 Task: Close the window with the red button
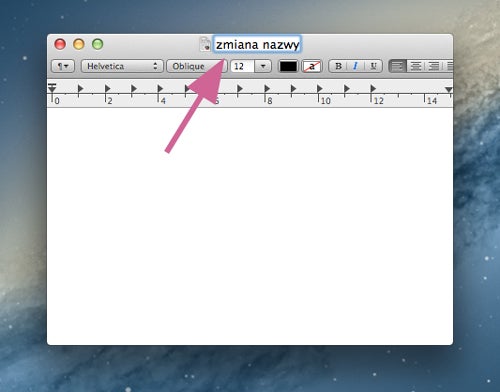coord(60,44)
